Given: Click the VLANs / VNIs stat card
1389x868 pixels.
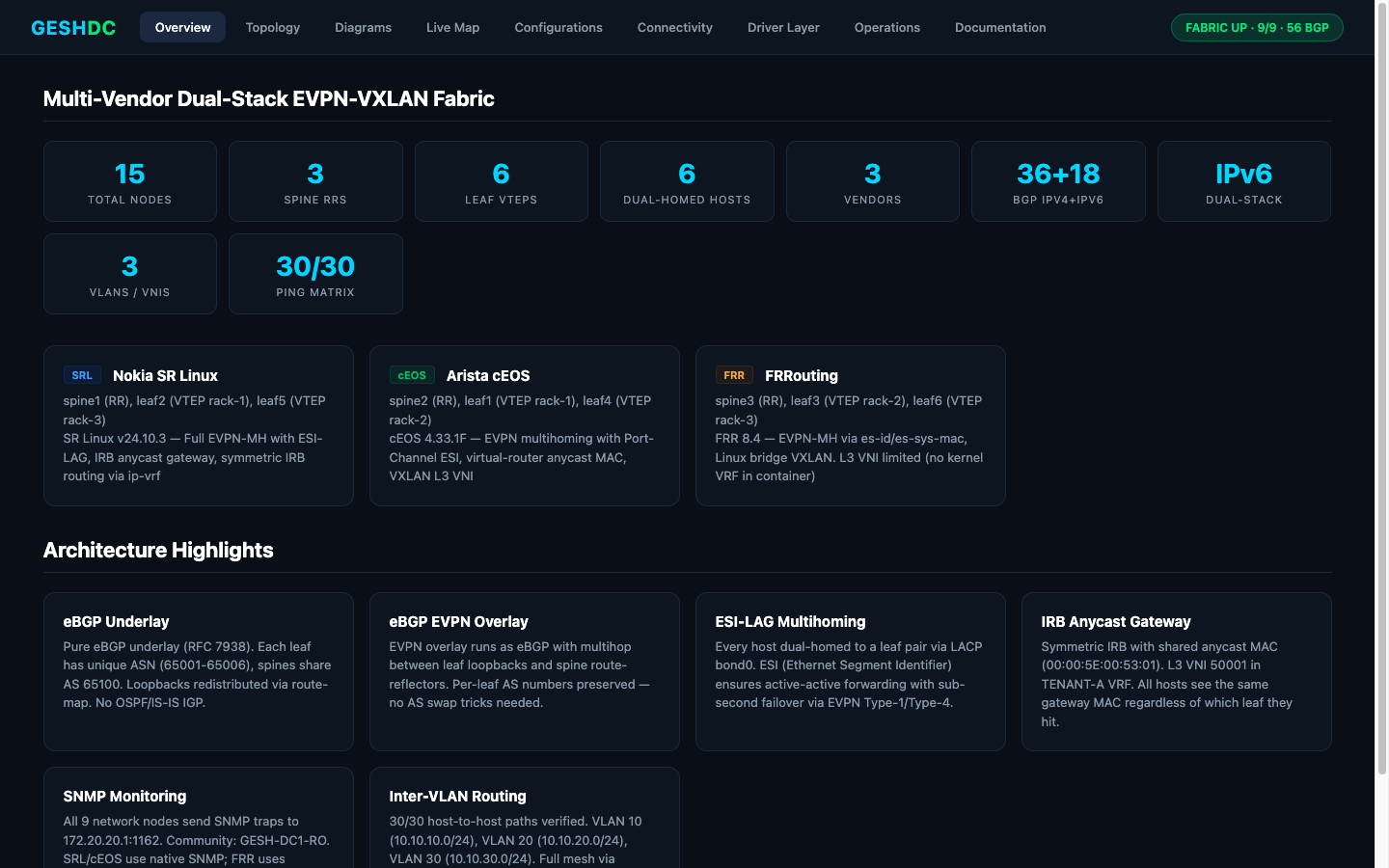Looking at the screenshot, I should pos(130,274).
